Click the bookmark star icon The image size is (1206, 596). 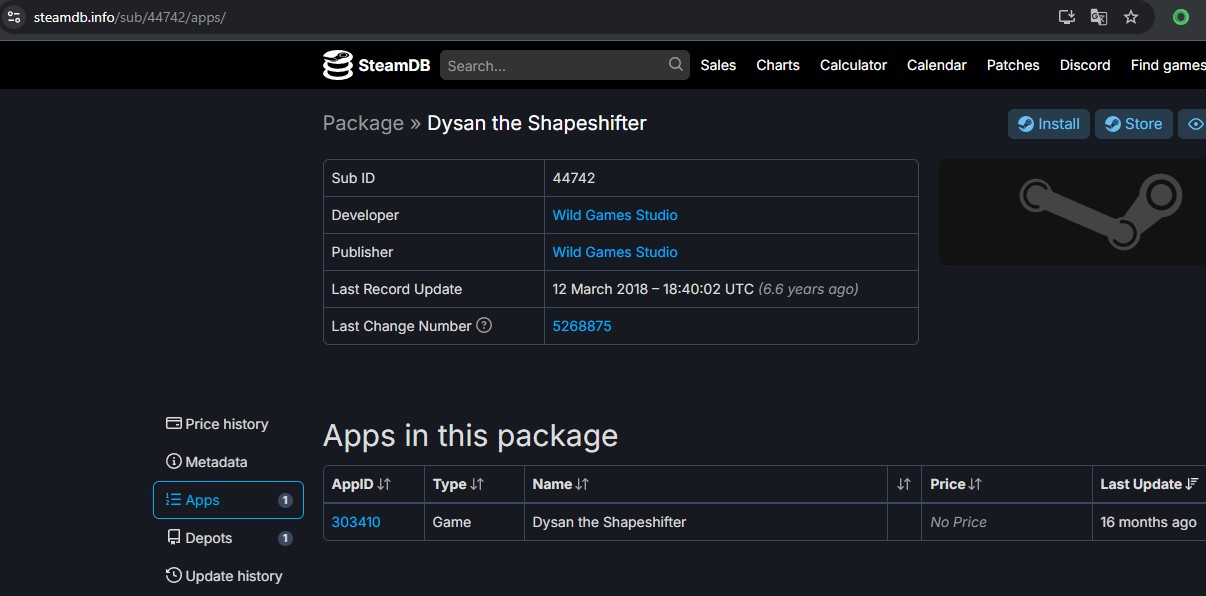1131,17
